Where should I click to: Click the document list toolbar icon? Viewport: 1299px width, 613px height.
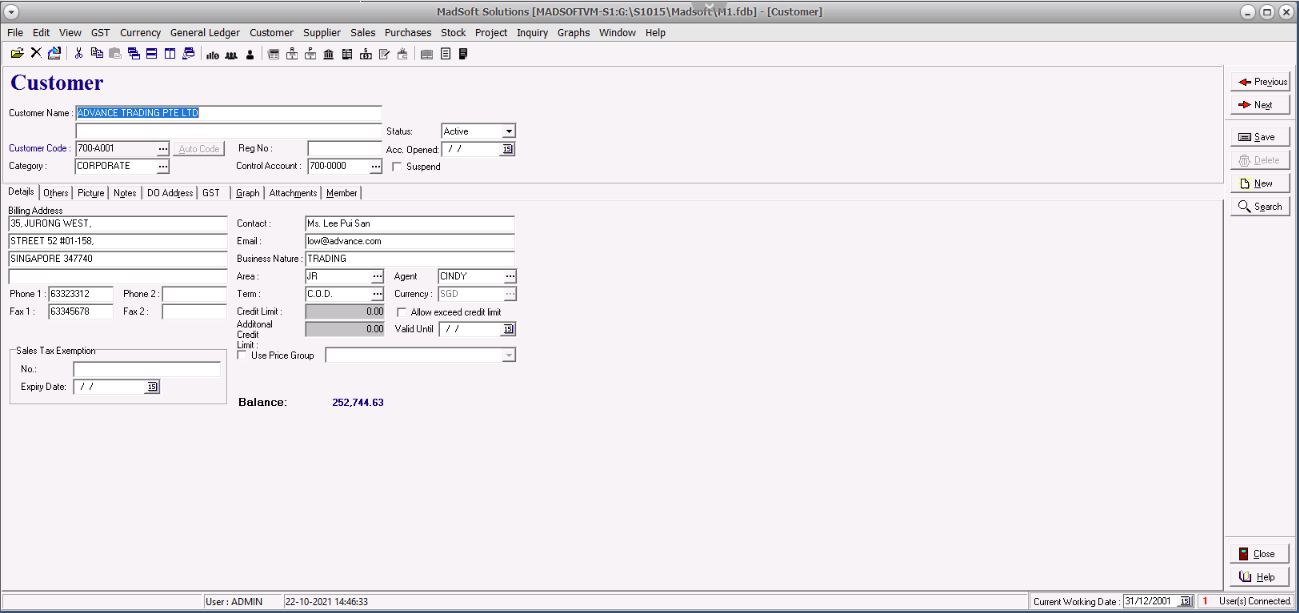(446, 54)
